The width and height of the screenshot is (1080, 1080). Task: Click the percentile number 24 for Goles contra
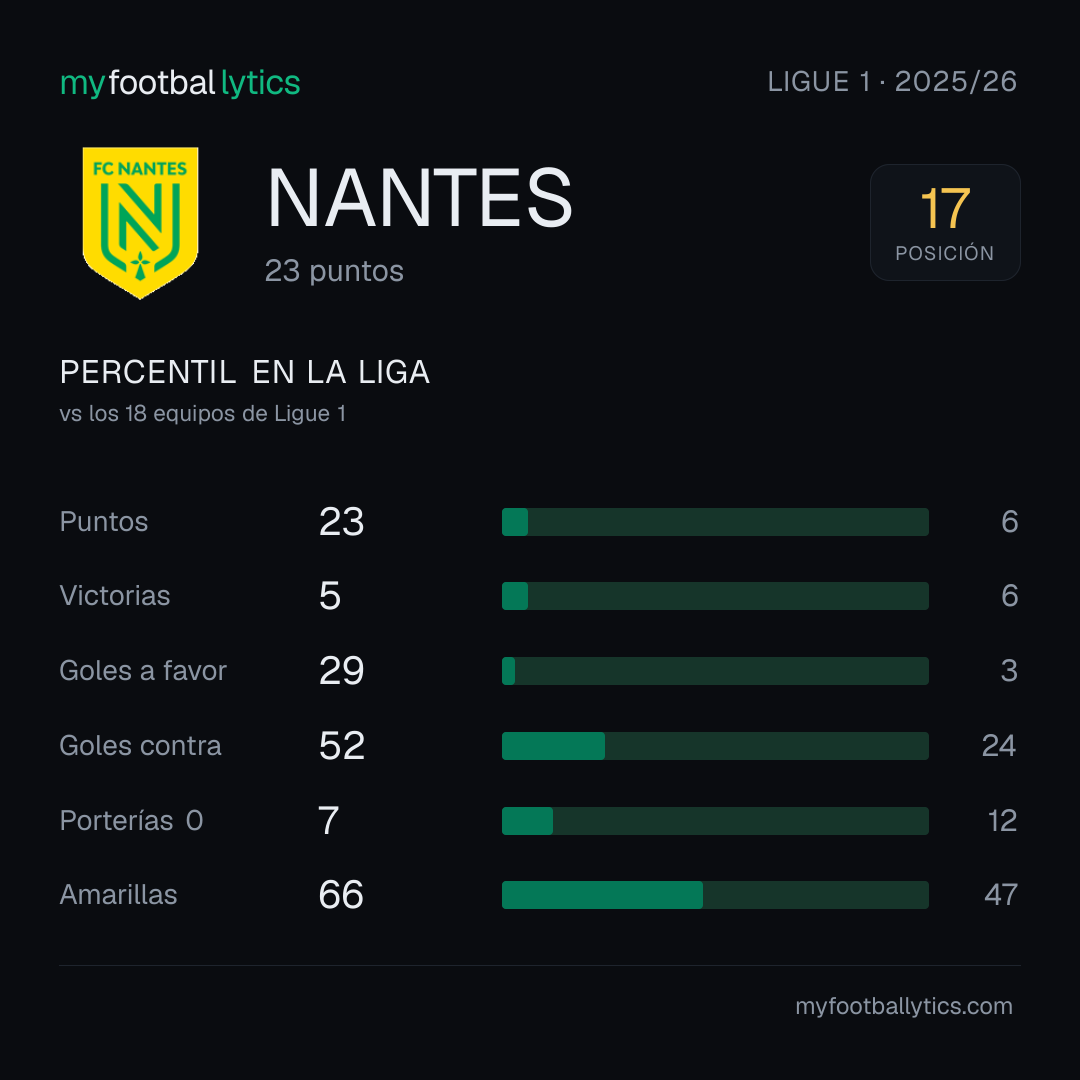point(999,746)
